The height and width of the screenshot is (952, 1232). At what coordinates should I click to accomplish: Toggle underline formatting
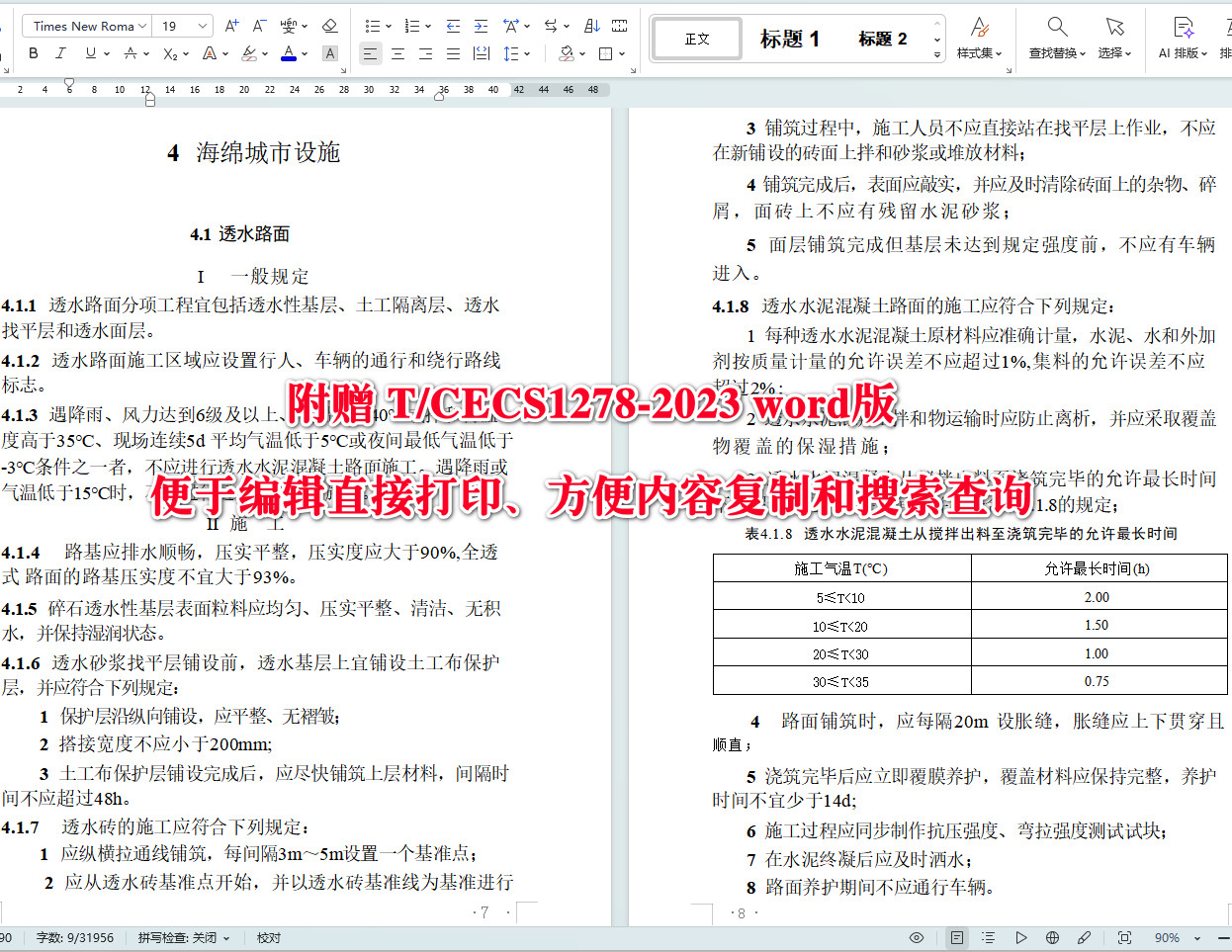coord(91,53)
